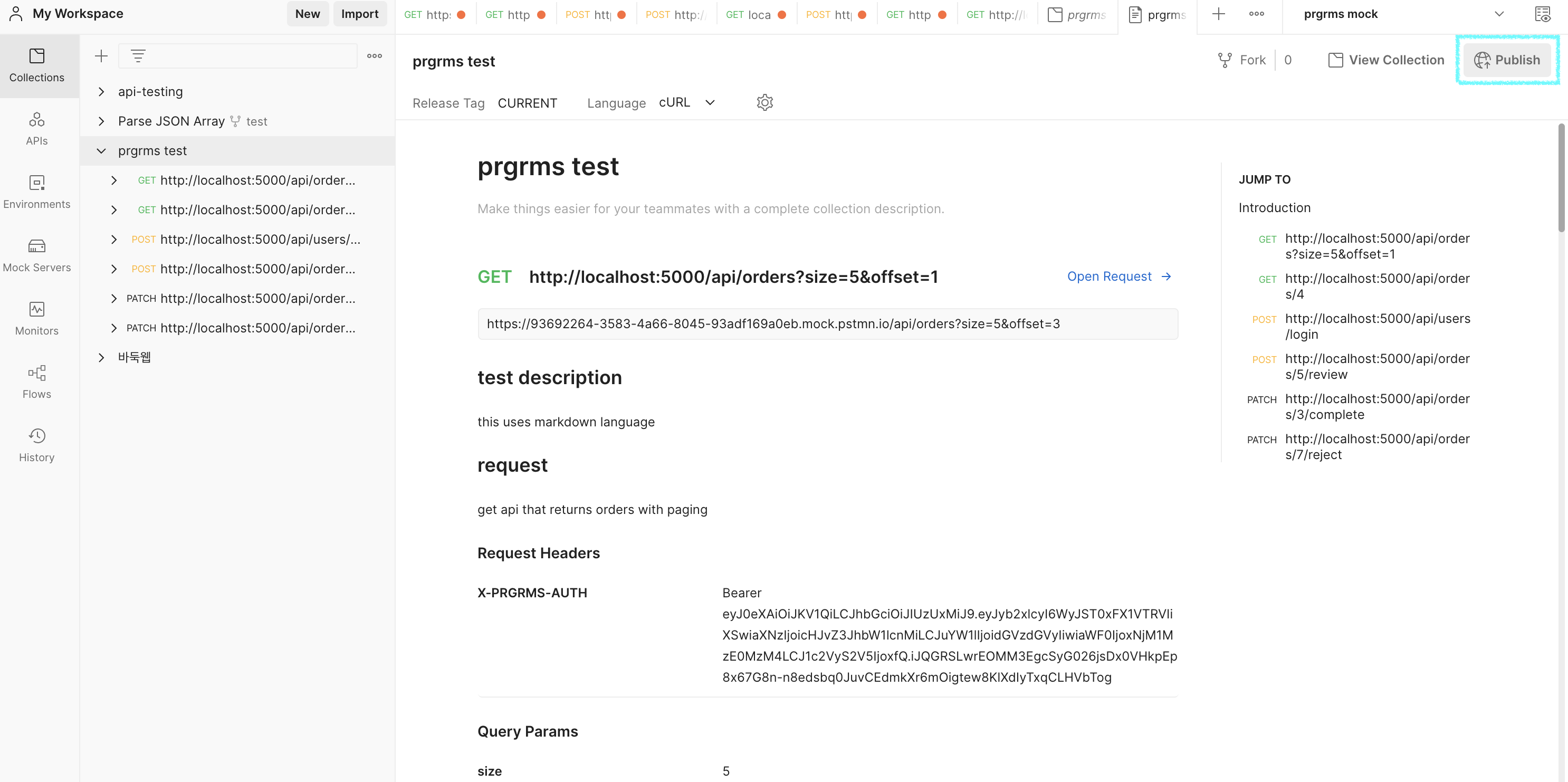Click the CURRENT release tag value

(x=527, y=103)
